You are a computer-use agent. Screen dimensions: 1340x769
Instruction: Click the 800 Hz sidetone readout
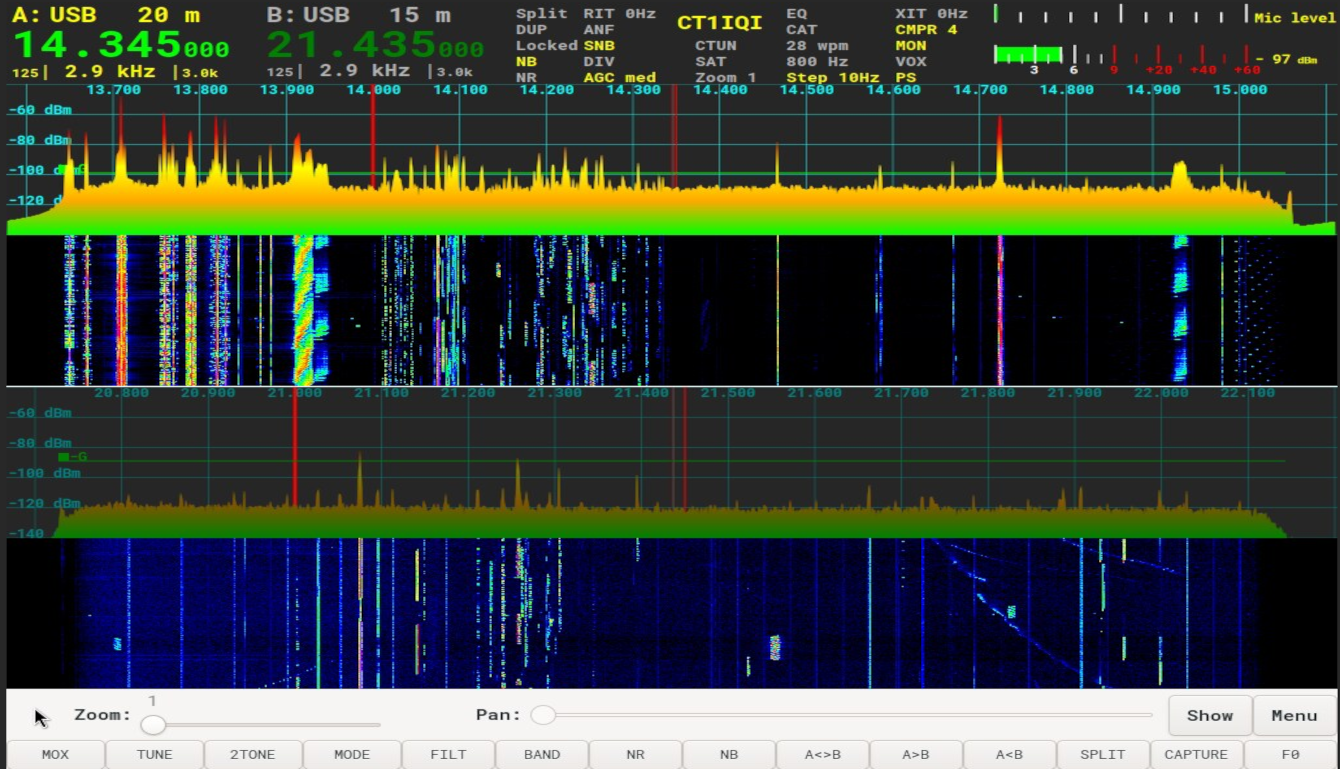click(816, 61)
